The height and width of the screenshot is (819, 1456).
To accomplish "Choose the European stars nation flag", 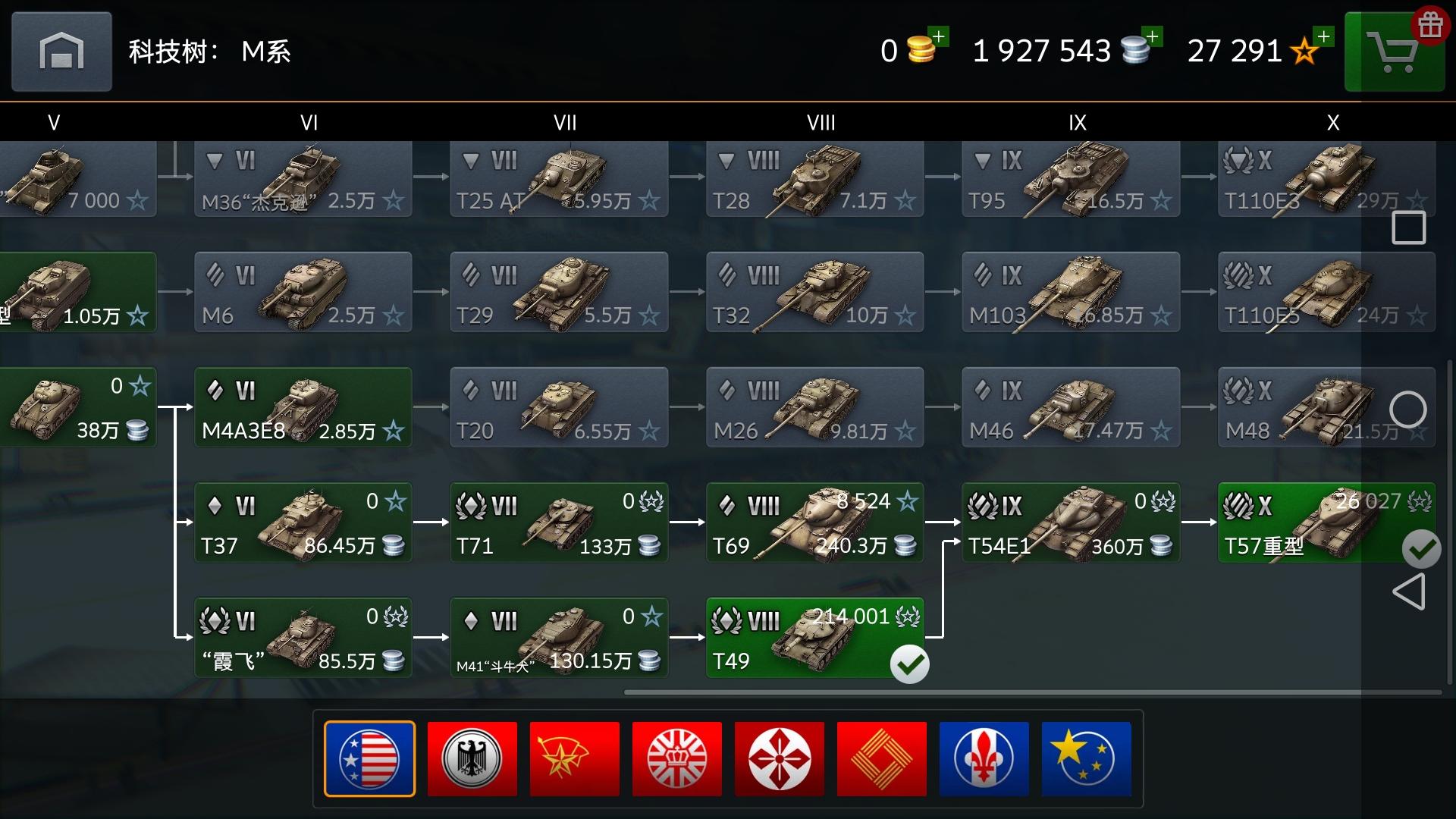I will click(x=1086, y=758).
